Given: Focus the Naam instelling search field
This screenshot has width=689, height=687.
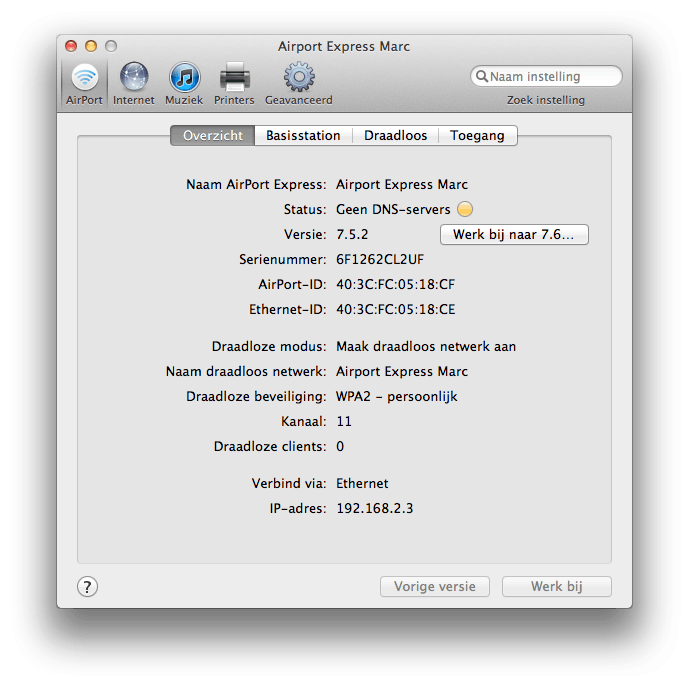Looking at the screenshot, I should tap(546, 76).
